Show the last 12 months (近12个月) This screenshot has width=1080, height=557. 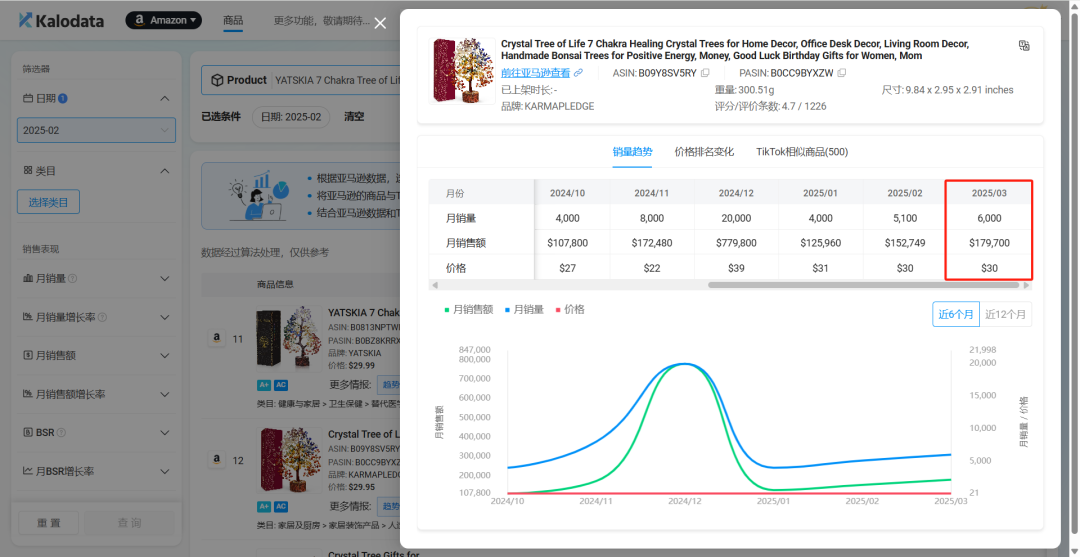[1005, 314]
